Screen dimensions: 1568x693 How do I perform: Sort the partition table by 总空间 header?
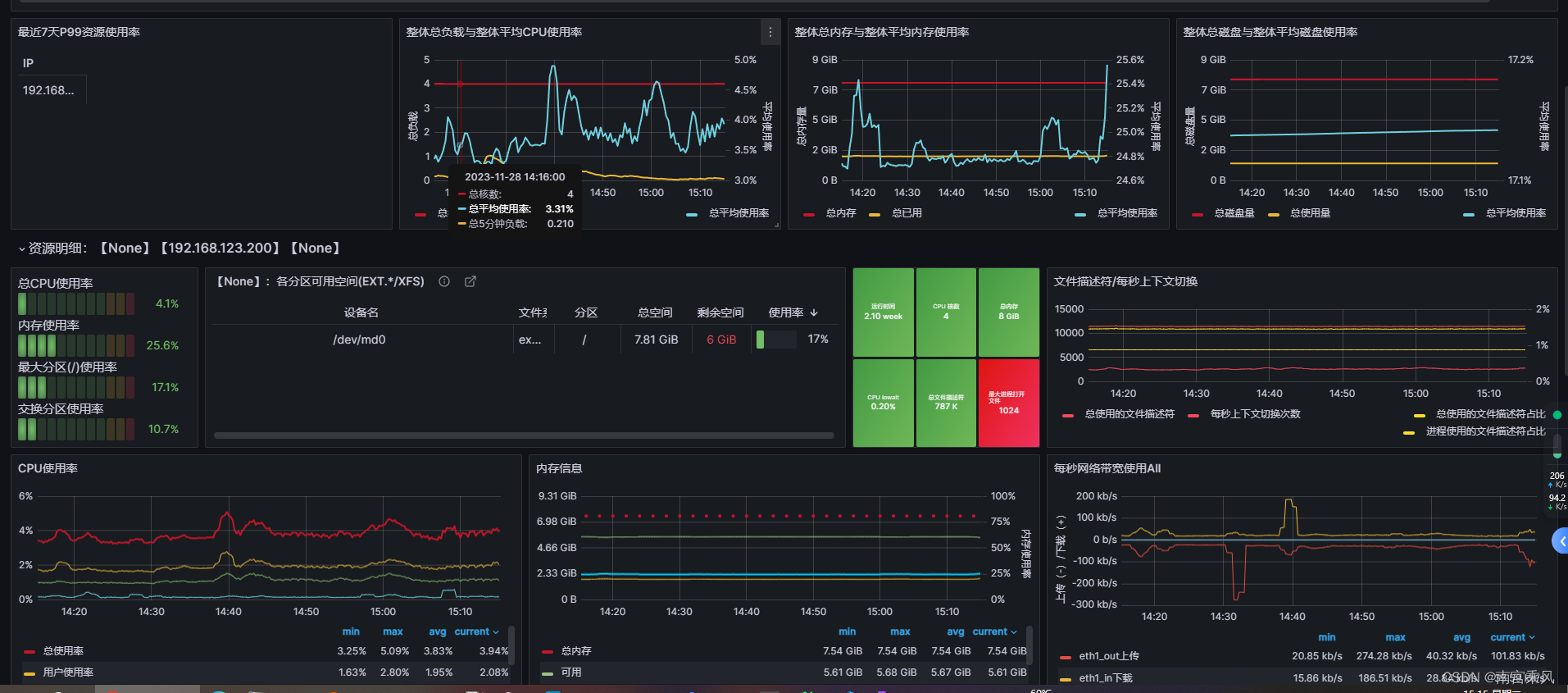point(655,312)
